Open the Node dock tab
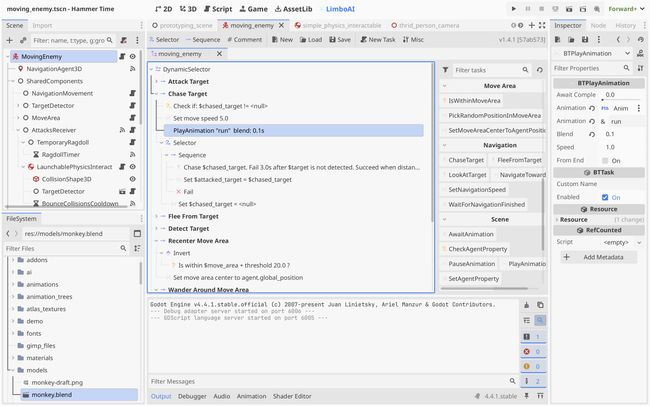The image size is (650, 406). [x=598, y=26]
